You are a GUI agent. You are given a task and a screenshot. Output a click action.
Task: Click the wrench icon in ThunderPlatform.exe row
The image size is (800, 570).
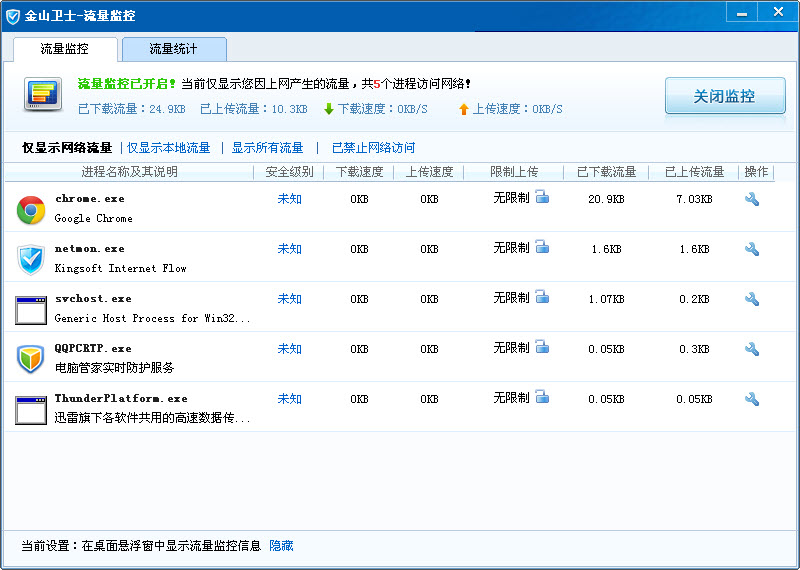coord(752,399)
